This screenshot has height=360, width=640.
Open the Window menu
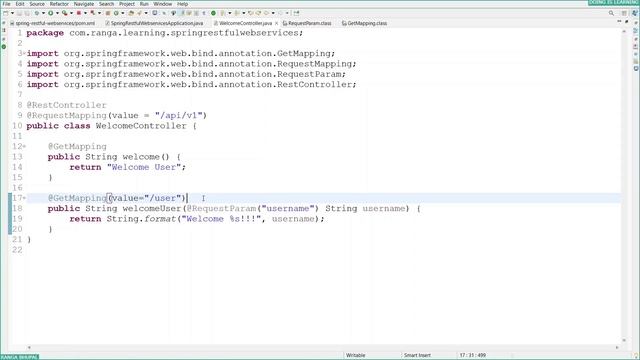coord(163,4)
